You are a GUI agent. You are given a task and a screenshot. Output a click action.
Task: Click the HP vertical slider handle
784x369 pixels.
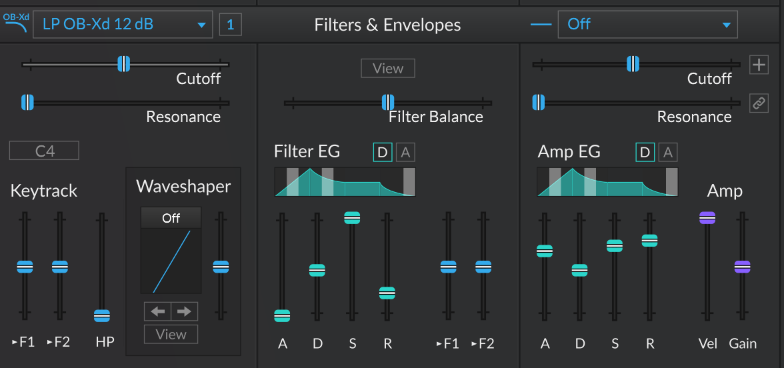[x=102, y=316]
